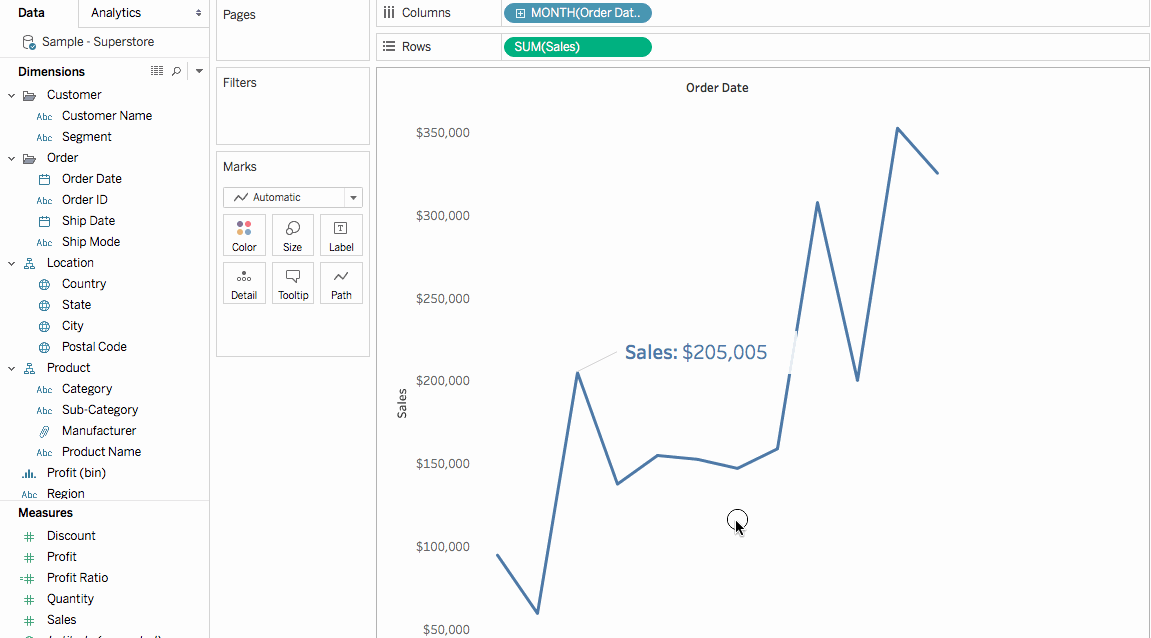Expand the plus icon on MONTH(Order Date) pill
Screen dimensions: 1151x638
520,13
